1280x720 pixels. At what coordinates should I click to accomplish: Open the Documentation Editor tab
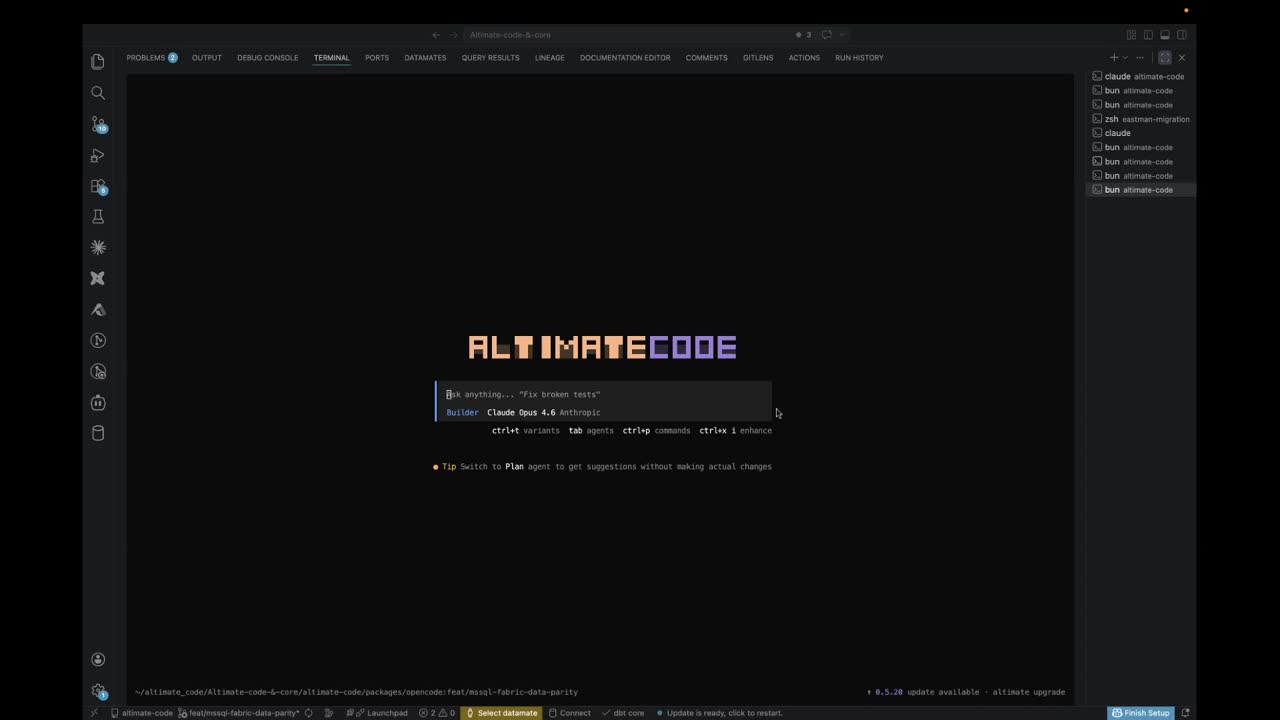625,58
